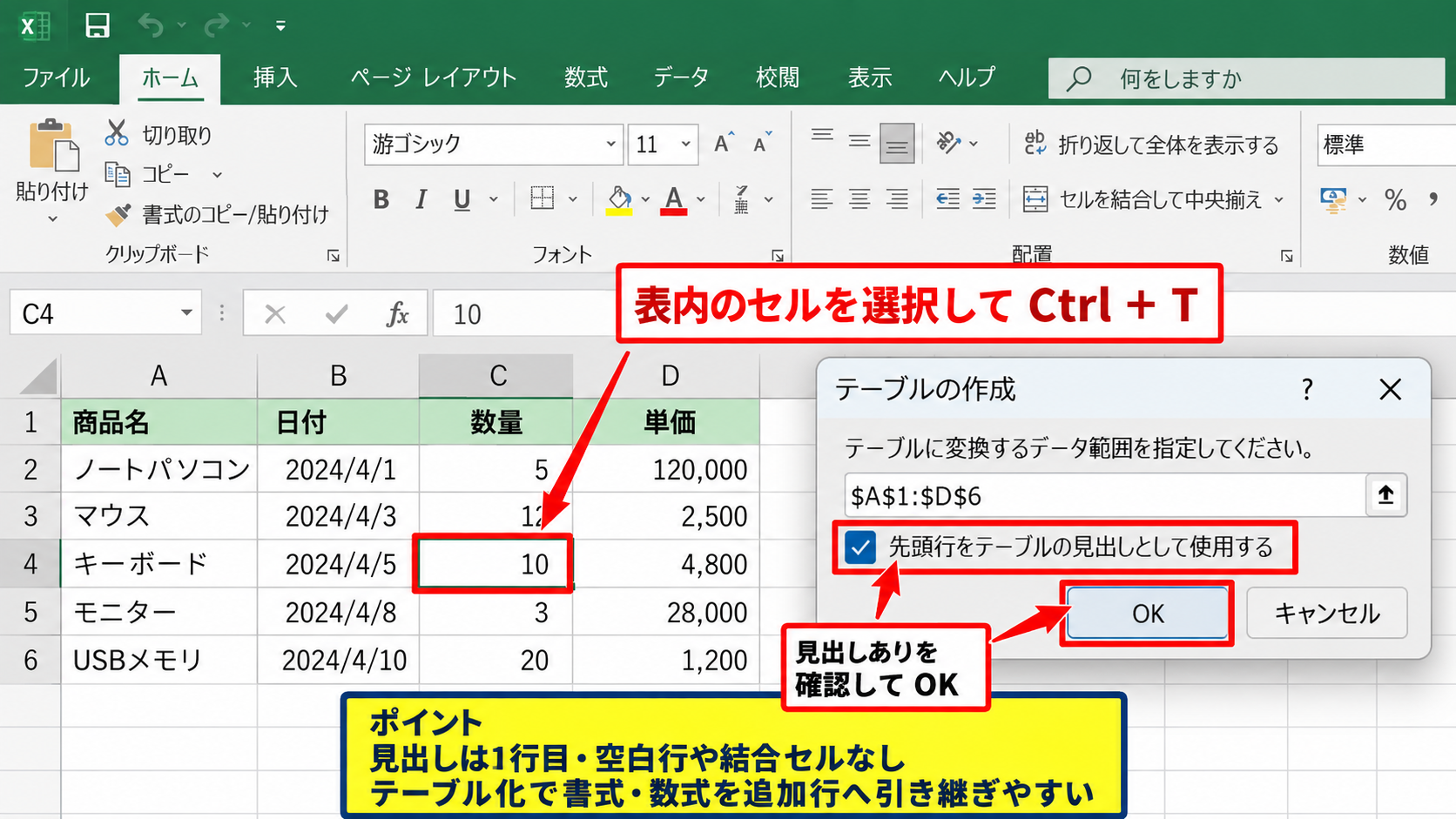Open the clipboard group dialog launcher

pyautogui.click(x=333, y=256)
